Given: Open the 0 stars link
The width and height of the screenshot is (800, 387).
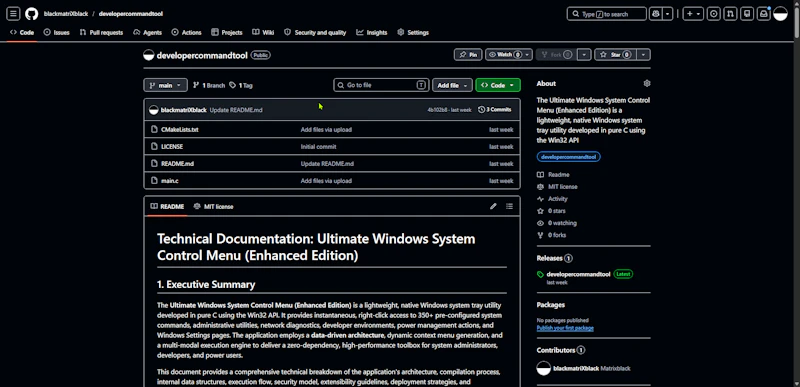Looking at the screenshot, I should (x=551, y=211).
